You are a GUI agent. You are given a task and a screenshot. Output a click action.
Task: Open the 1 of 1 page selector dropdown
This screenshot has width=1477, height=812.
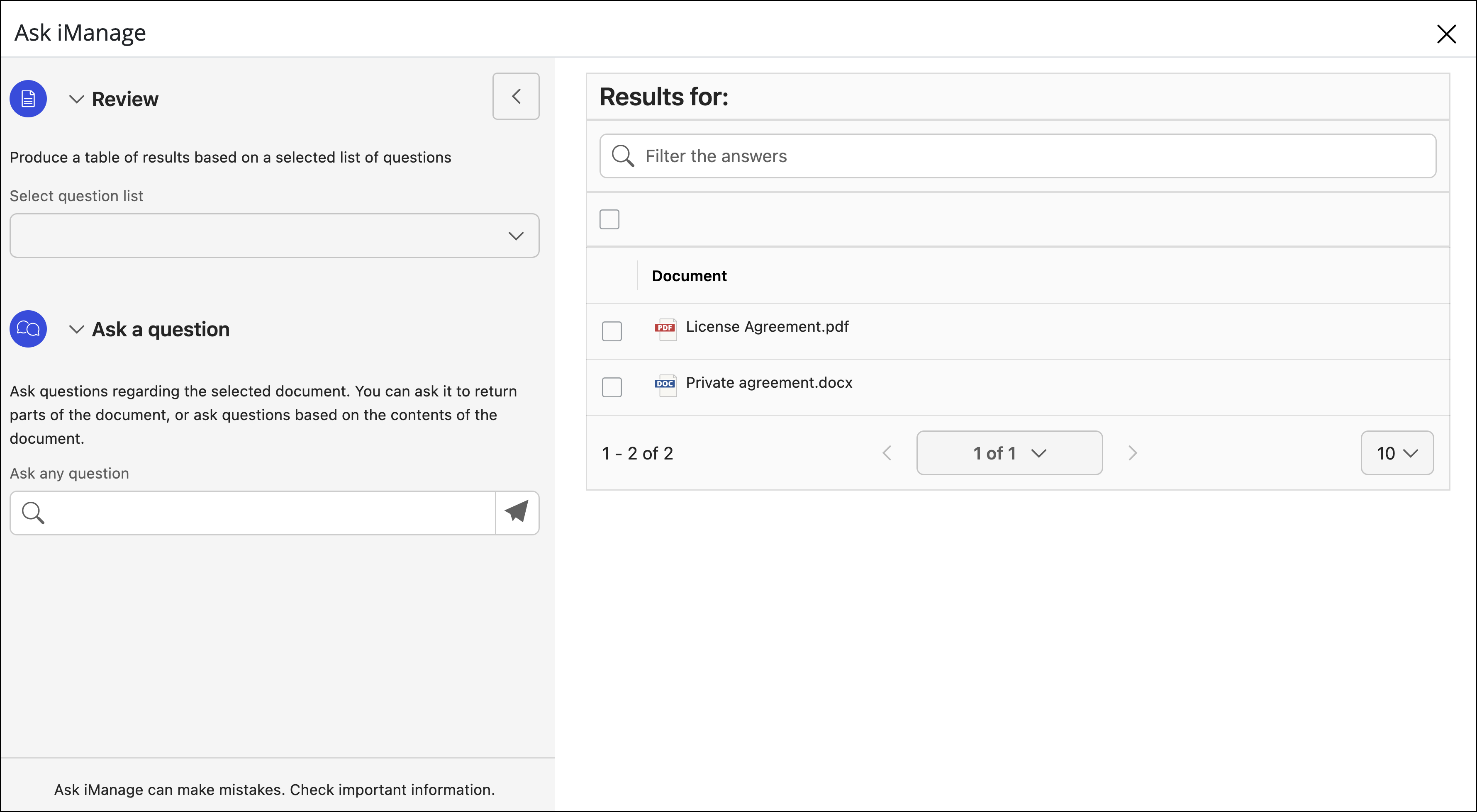pos(1009,453)
